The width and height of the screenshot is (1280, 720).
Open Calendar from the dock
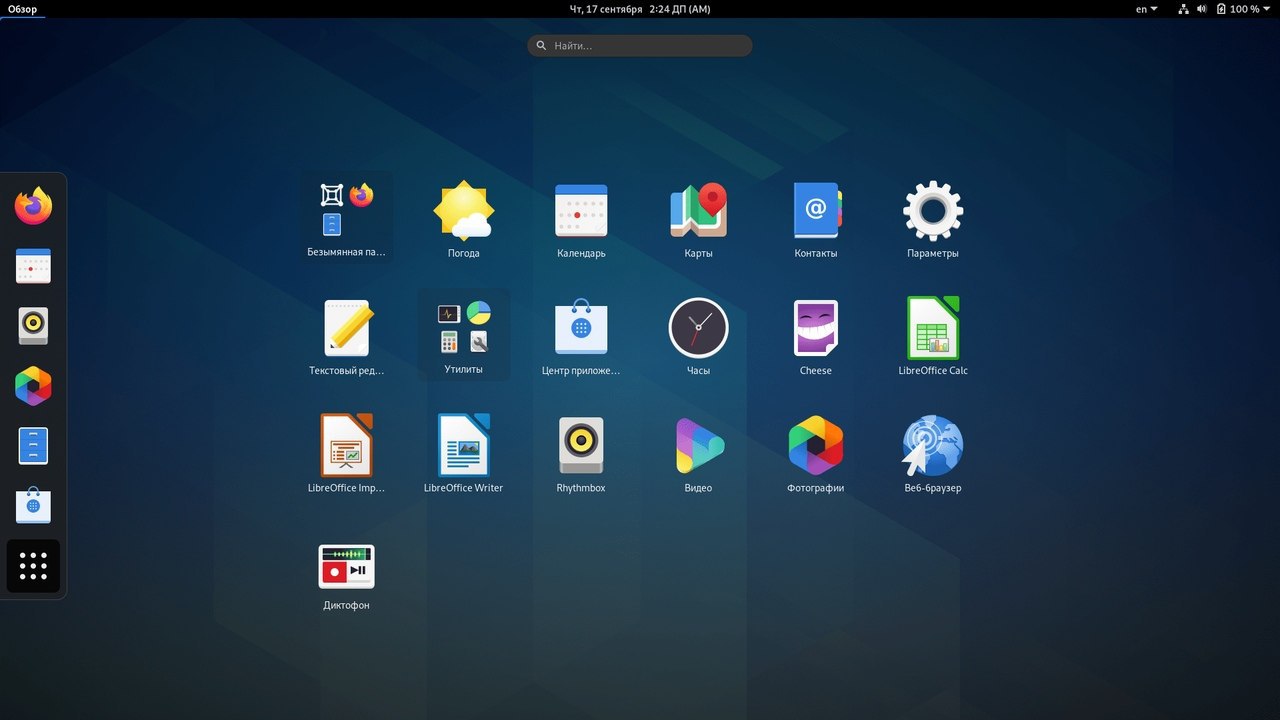33,266
